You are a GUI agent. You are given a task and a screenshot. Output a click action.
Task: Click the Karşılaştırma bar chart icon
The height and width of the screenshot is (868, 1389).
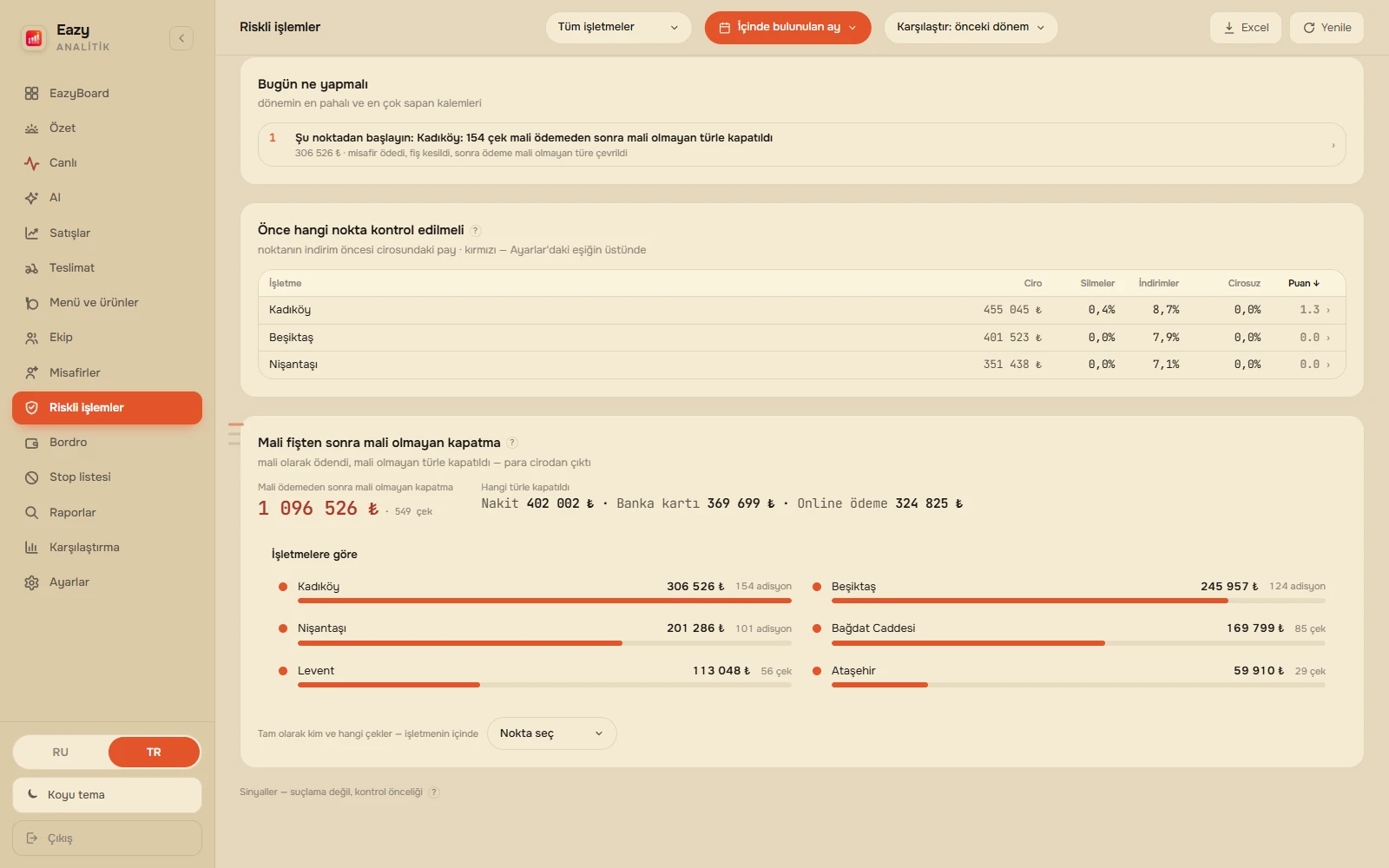(x=32, y=548)
